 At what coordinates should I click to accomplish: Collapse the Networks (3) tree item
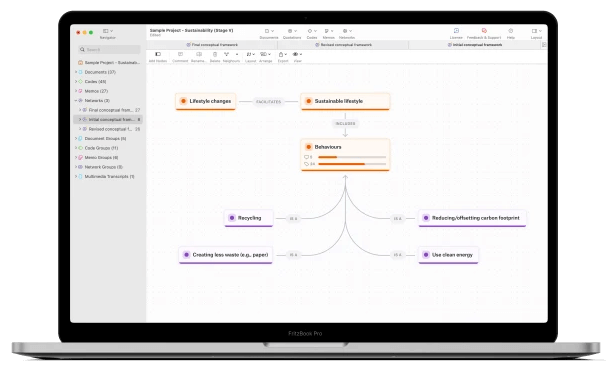(x=76, y=101)
